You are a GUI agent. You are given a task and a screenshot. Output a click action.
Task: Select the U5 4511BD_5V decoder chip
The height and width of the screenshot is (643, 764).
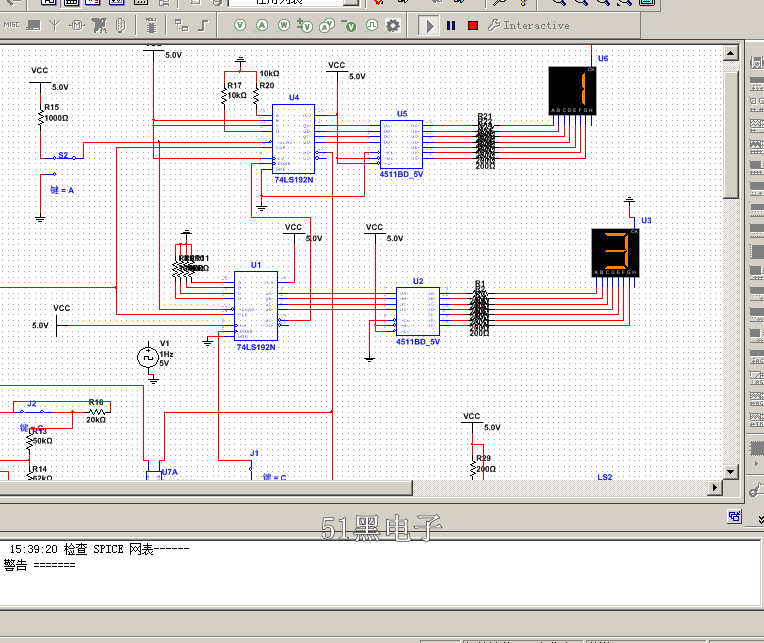401,144
